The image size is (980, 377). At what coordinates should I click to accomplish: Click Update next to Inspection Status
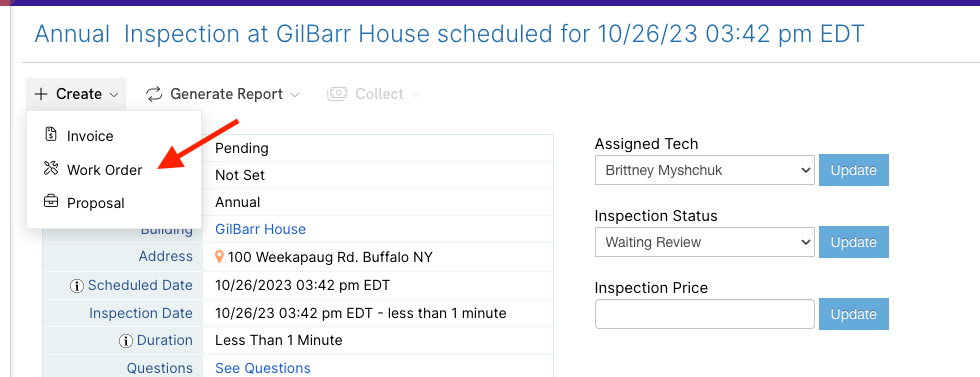click(x=853, y=242)
